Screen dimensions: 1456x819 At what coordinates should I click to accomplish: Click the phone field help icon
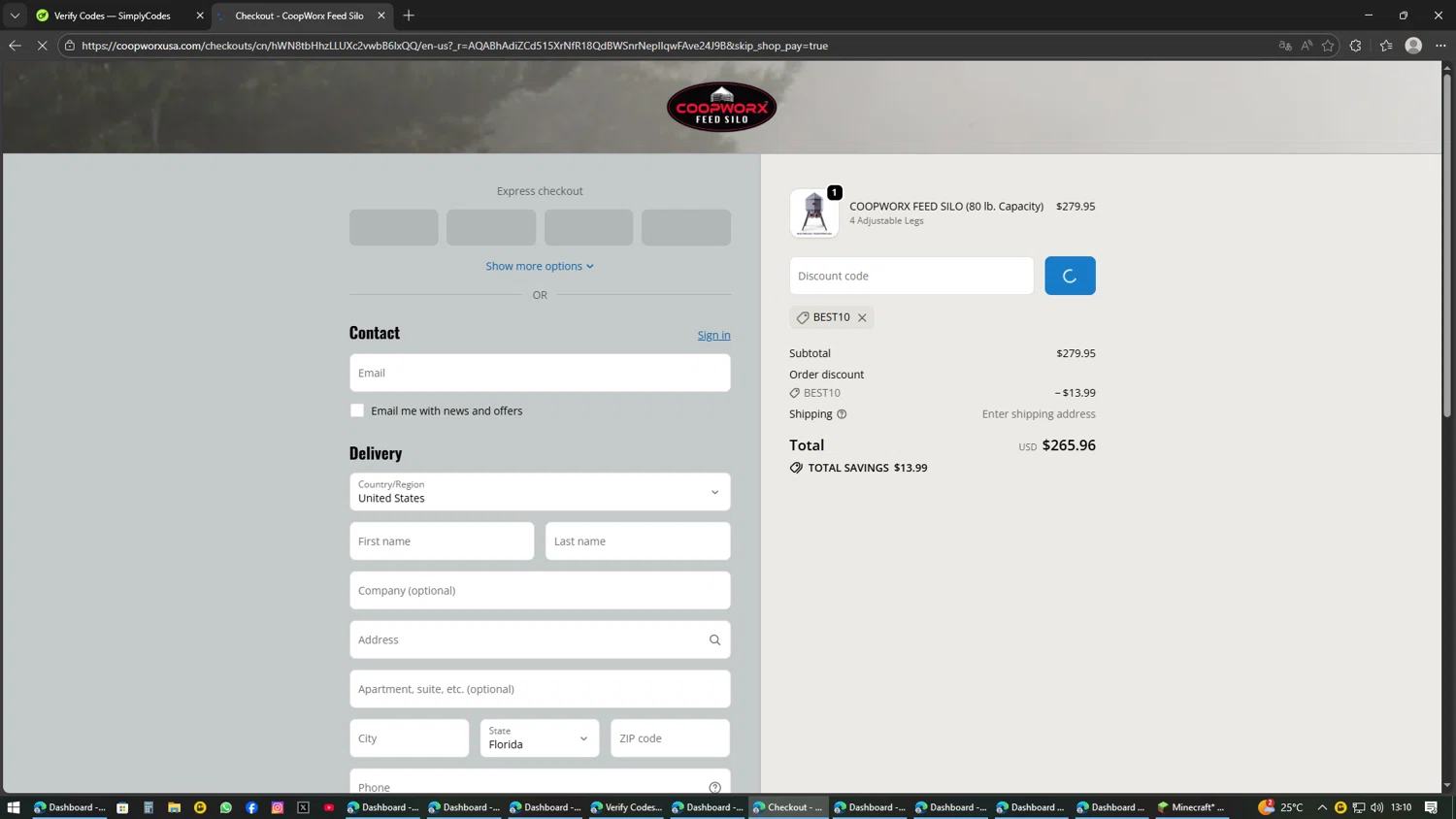[x=714, y=787]
